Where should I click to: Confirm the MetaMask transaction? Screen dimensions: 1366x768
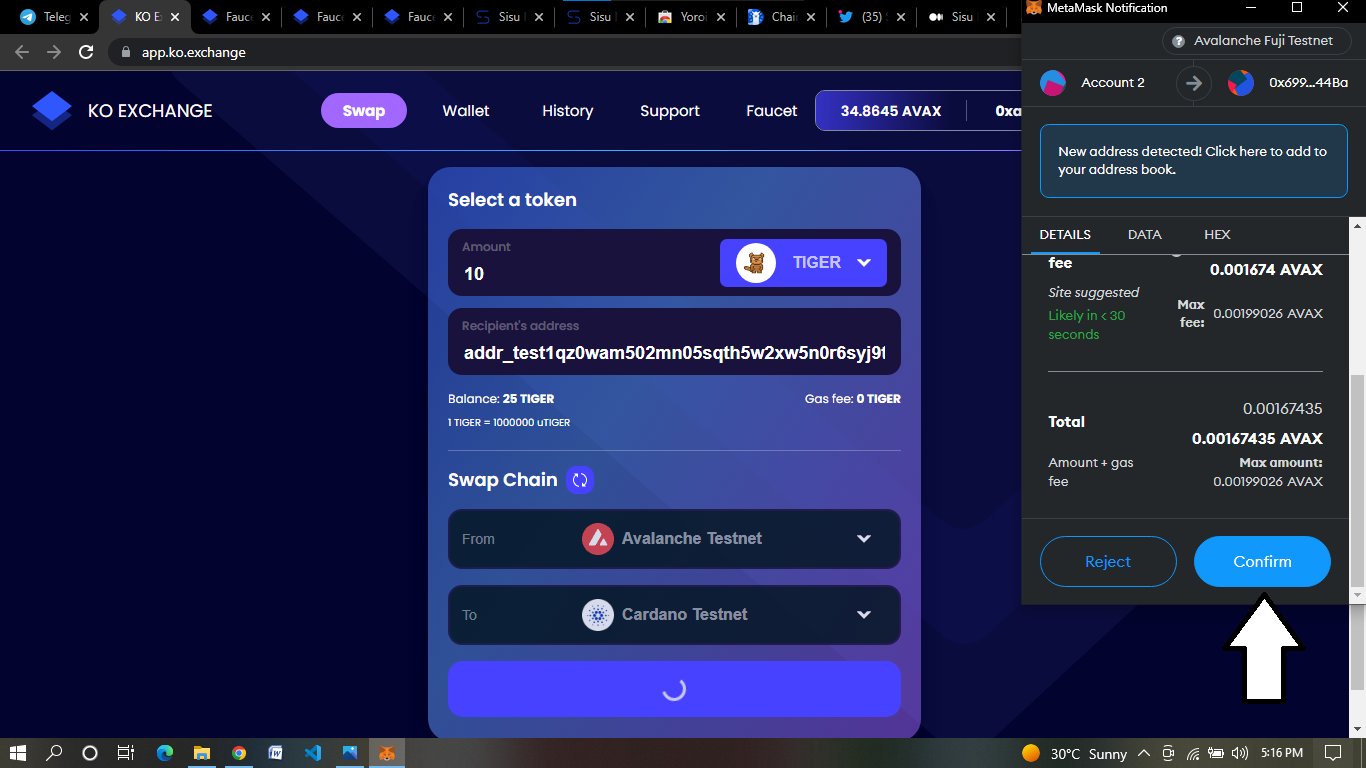pyautogui.click(x=1262, y=562)
